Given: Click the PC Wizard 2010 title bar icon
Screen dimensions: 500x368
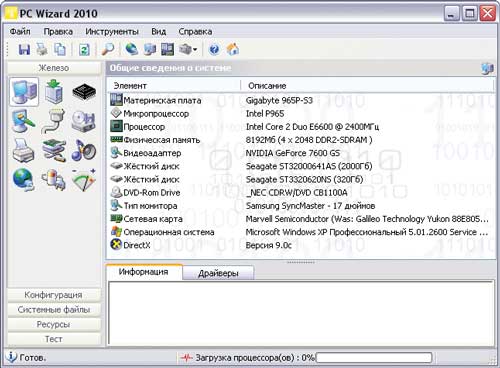Looking at the screenshot, I should click(x=11, y=13).
